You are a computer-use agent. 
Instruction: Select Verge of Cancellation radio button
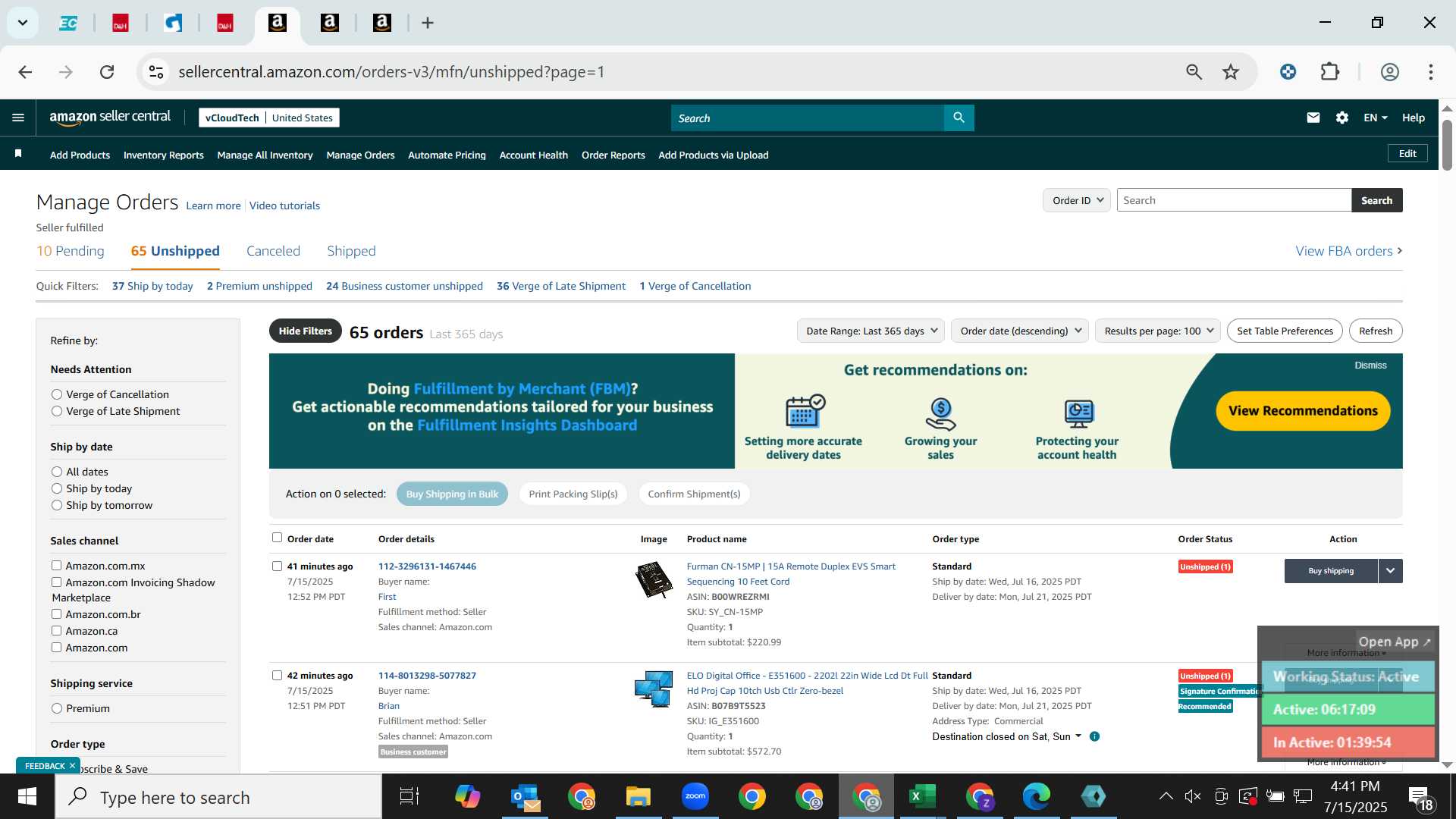(57, 394)
